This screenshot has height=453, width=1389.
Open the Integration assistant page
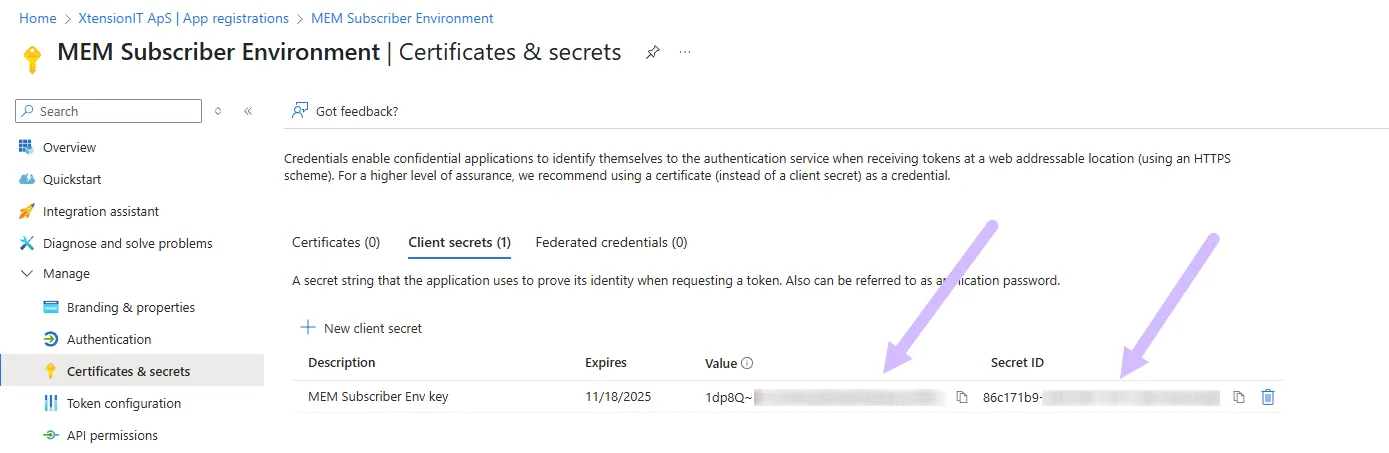point(101,211)
